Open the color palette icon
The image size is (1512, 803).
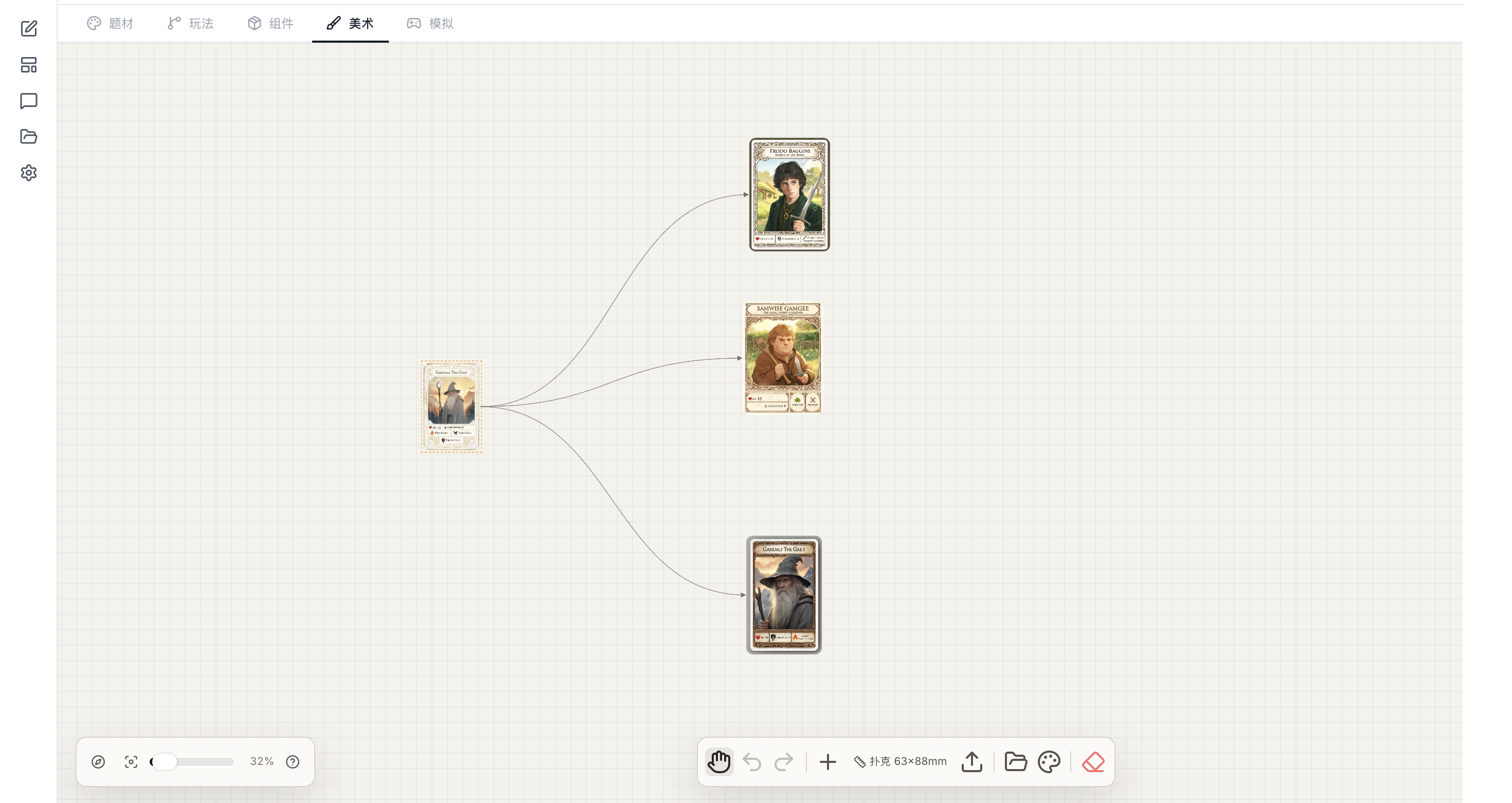click(x=1049, y=761)
